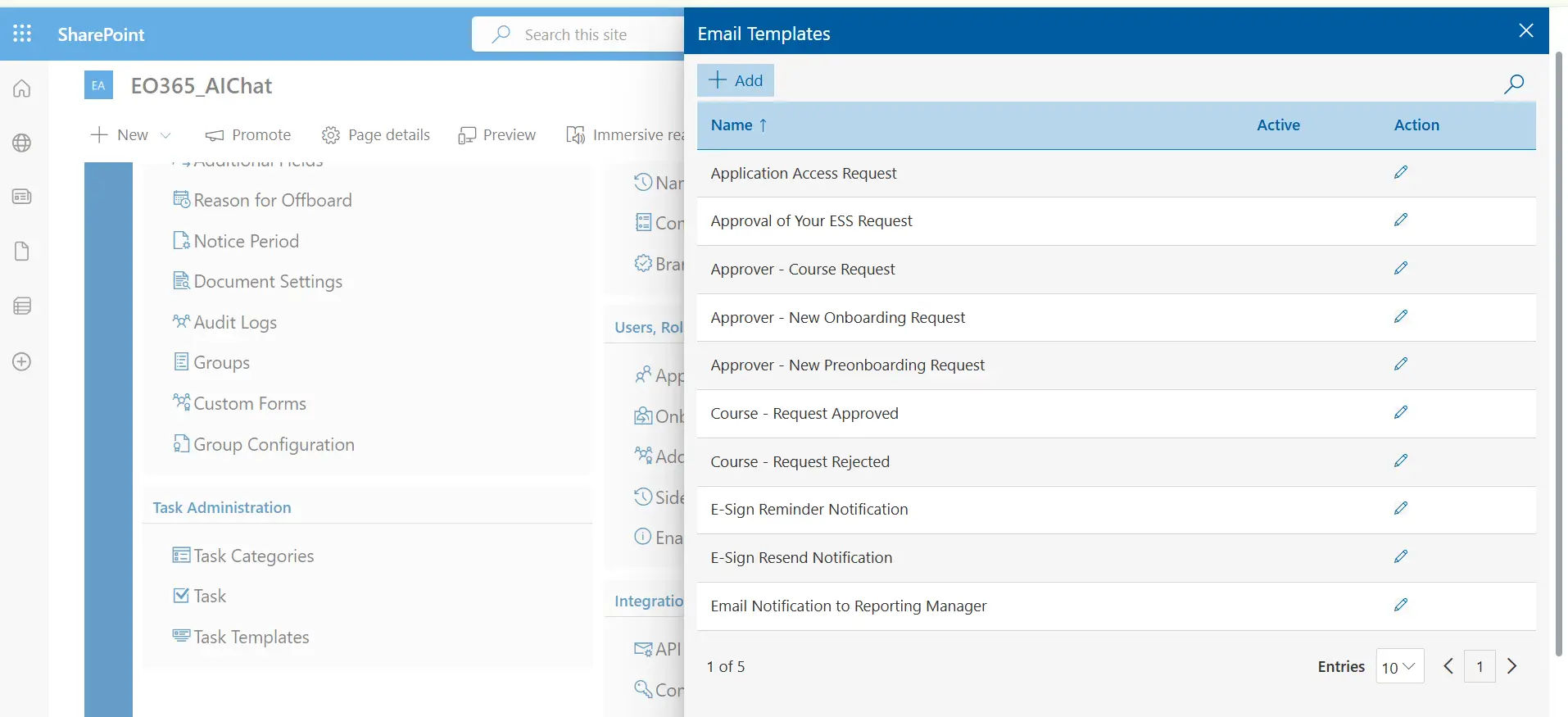Edit Email Notification to Reporting Manager template
This screenshot has height=717, width=1568.
1401,605
